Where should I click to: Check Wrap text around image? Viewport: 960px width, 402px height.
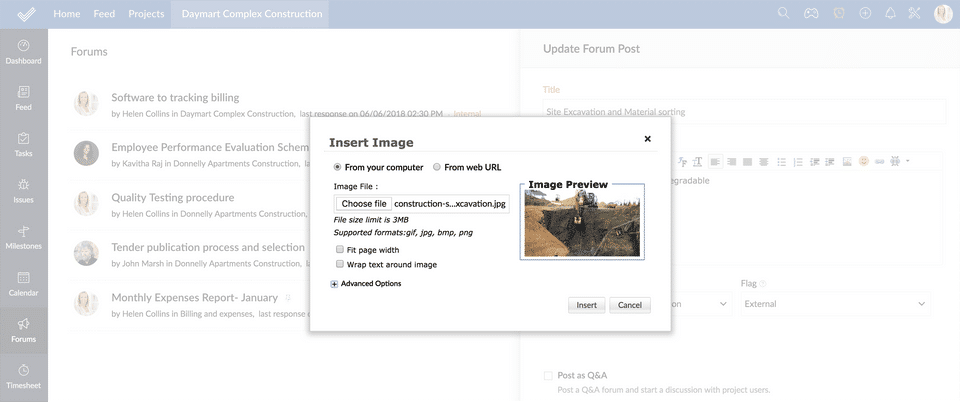(340, 264)
